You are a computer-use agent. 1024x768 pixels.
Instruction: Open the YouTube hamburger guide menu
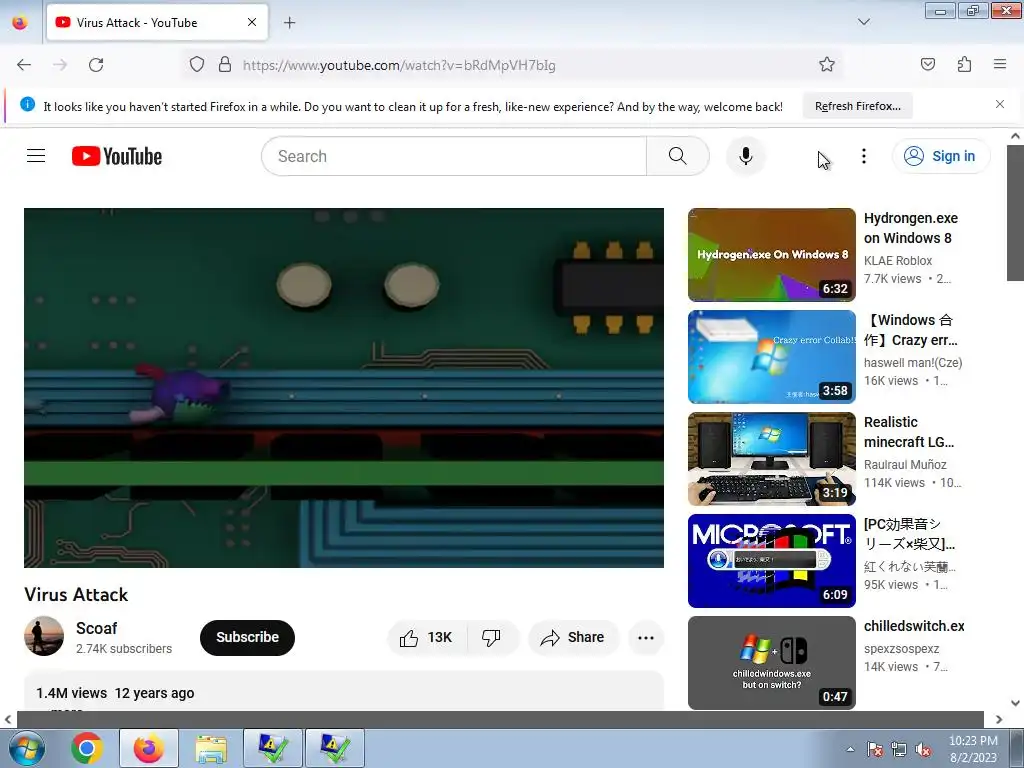pos(36,156)
